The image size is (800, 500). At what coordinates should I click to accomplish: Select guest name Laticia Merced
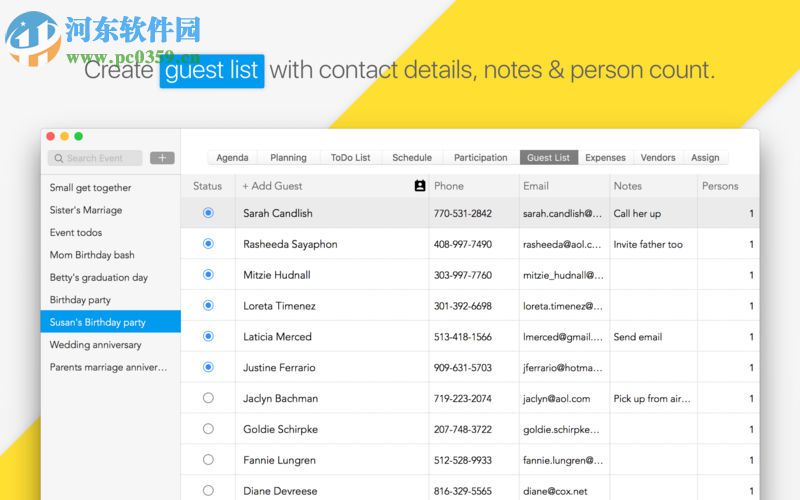click(x=277, y=337)
